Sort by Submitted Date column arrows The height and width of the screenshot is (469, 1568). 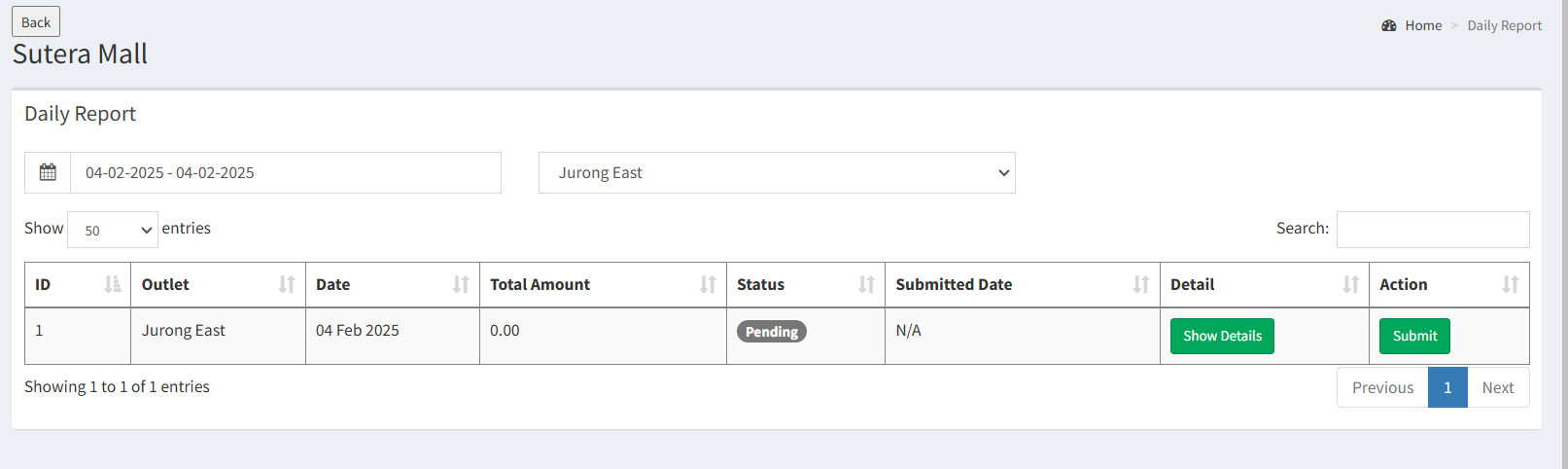1141,284
